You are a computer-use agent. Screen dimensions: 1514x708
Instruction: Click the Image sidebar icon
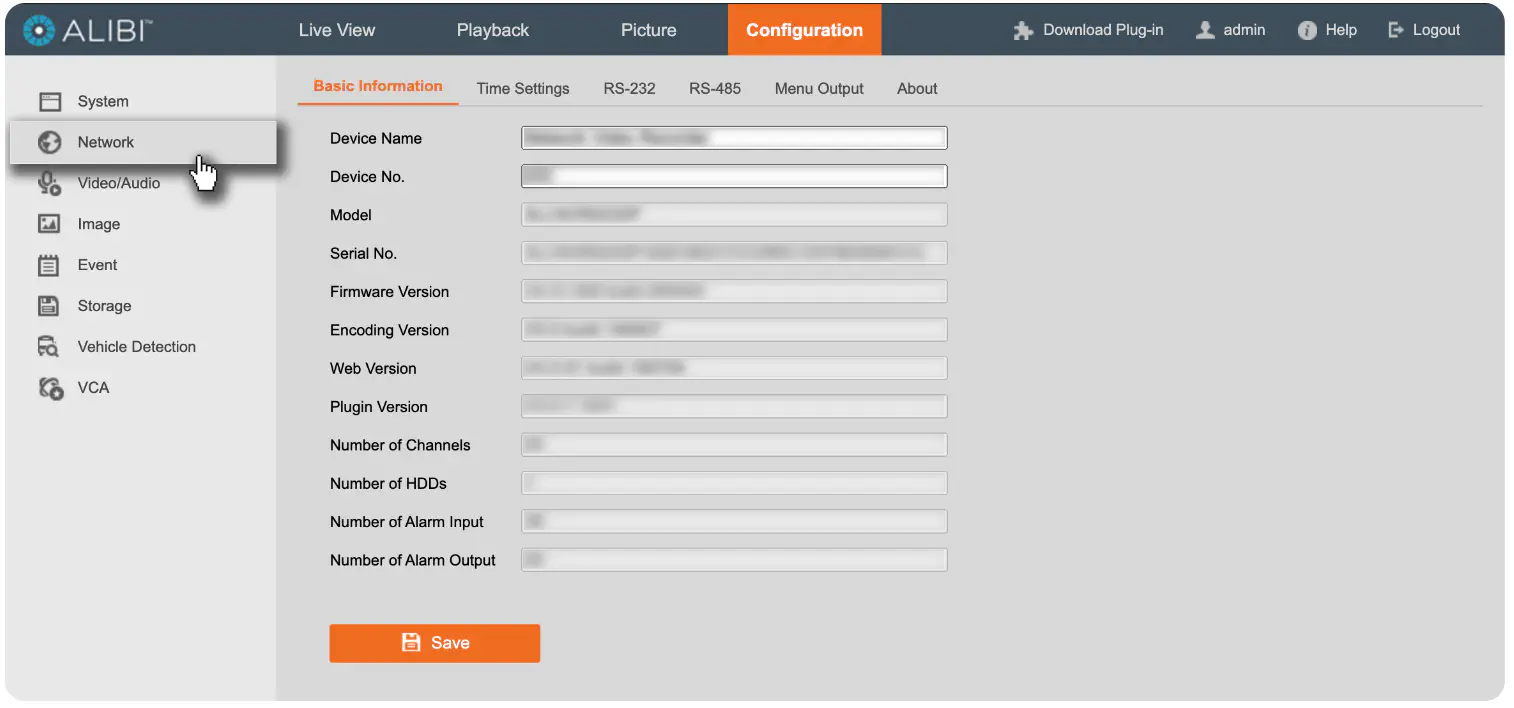tap(50, 224)
